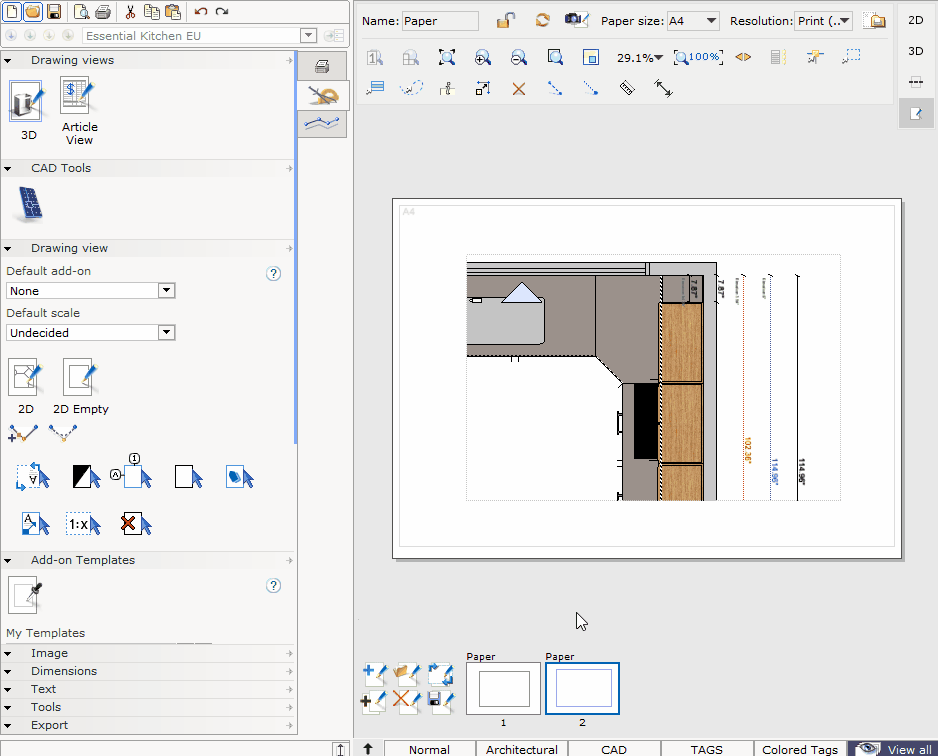Click the refresh paper icon

click(x=543, y=20)
